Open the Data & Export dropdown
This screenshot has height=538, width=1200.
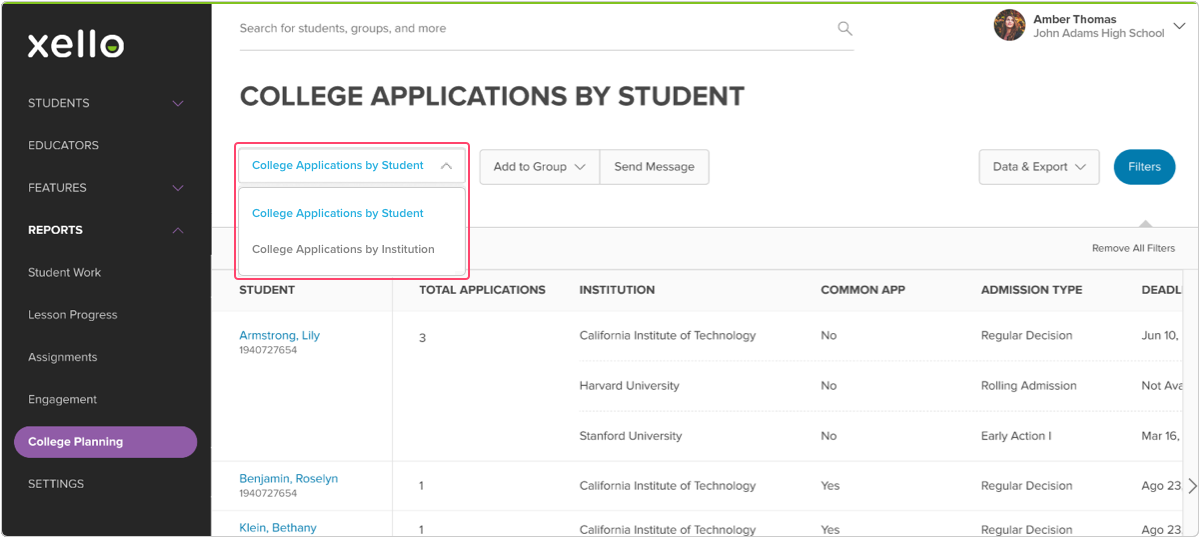(x=1039, y=167)
